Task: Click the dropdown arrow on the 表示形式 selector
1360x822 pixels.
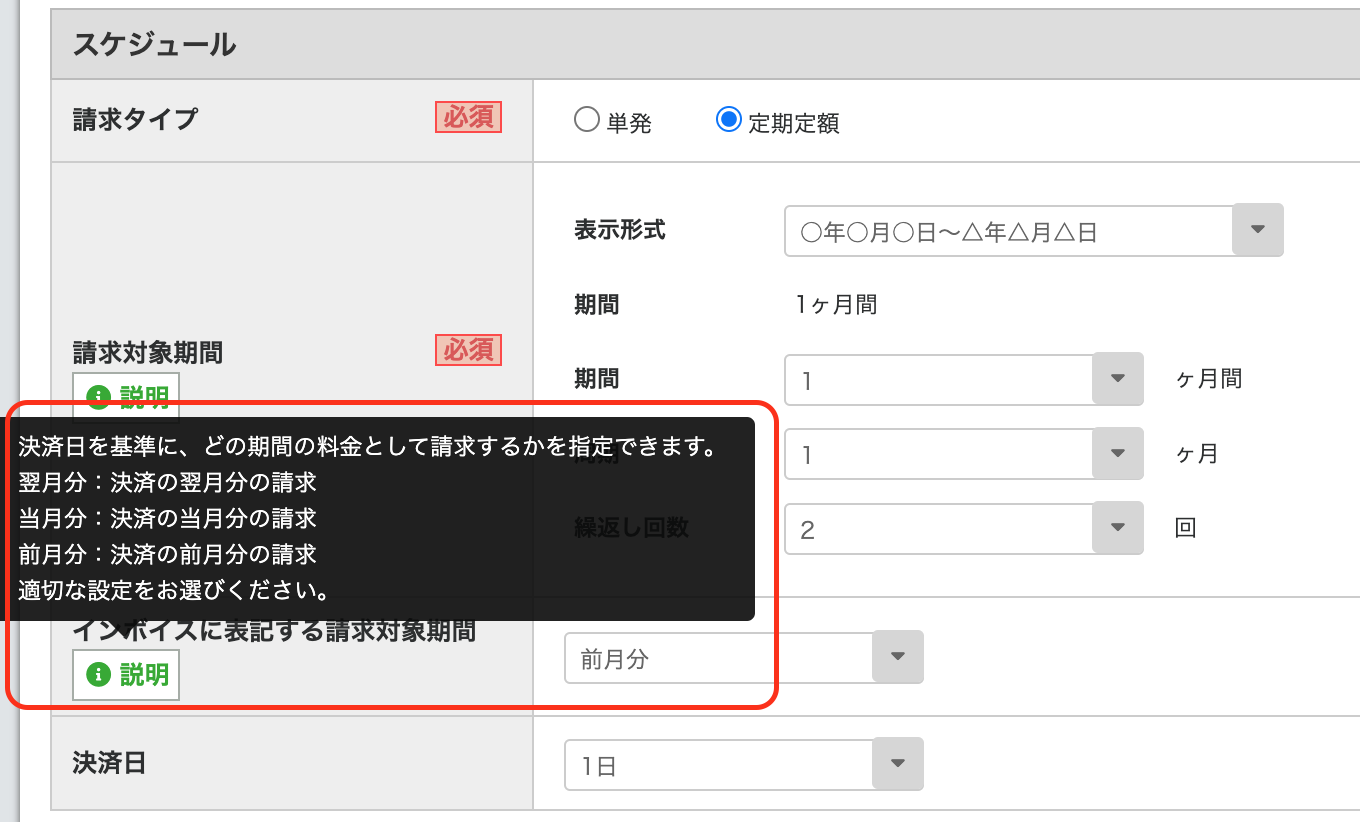Action: coord(1257,230)
